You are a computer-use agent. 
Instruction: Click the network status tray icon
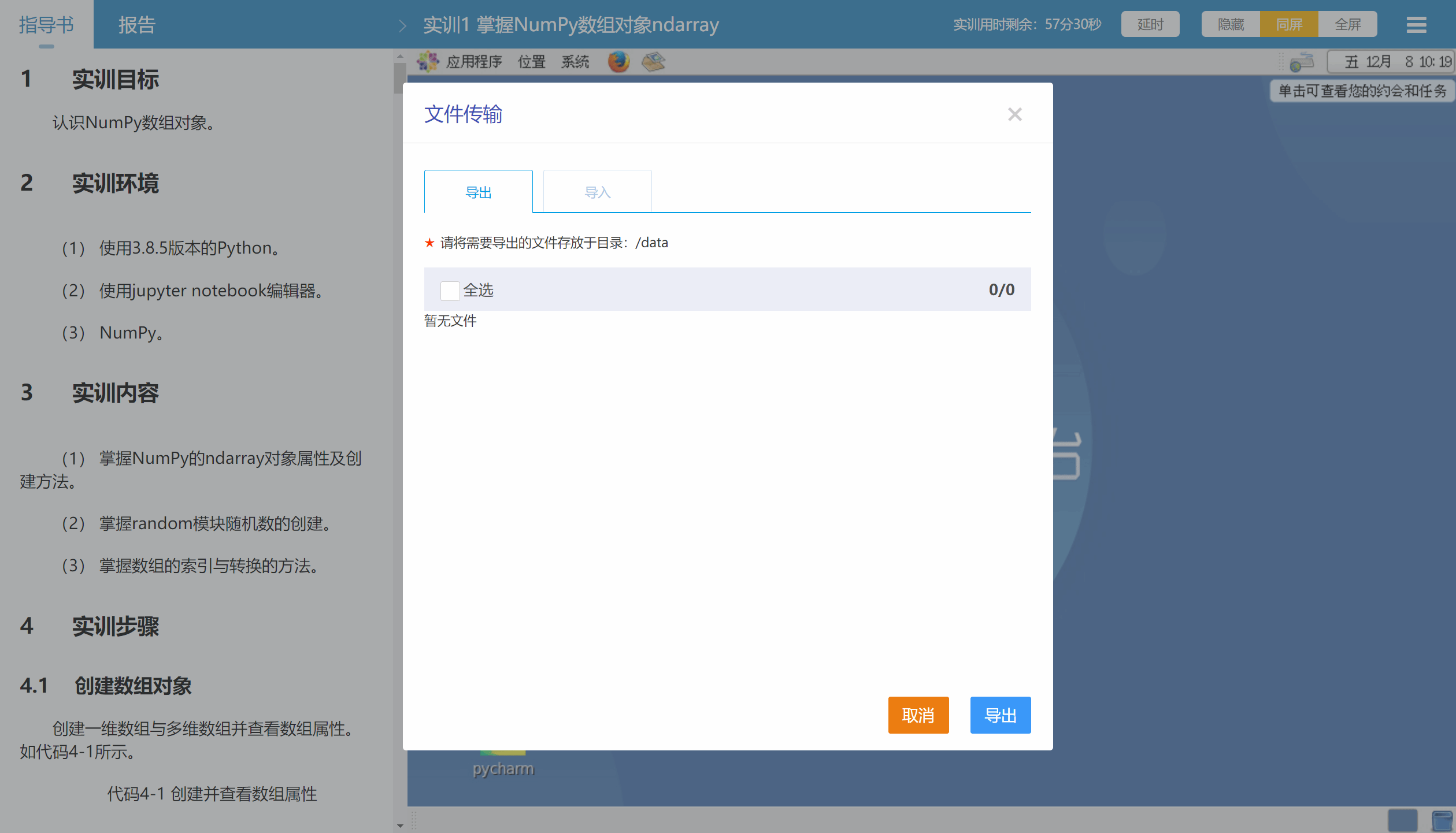pos(1302,62)
